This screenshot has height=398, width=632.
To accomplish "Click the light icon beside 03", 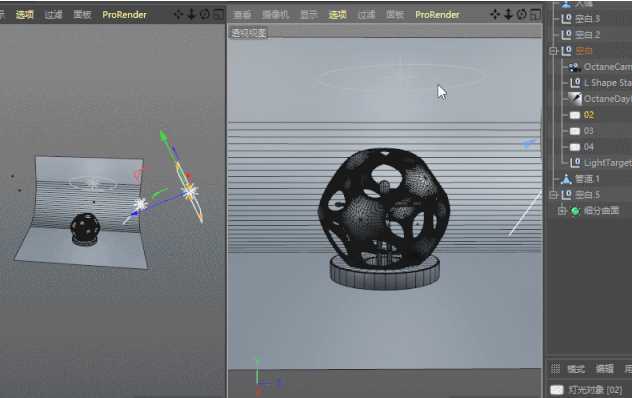I will tap(575, 131).
